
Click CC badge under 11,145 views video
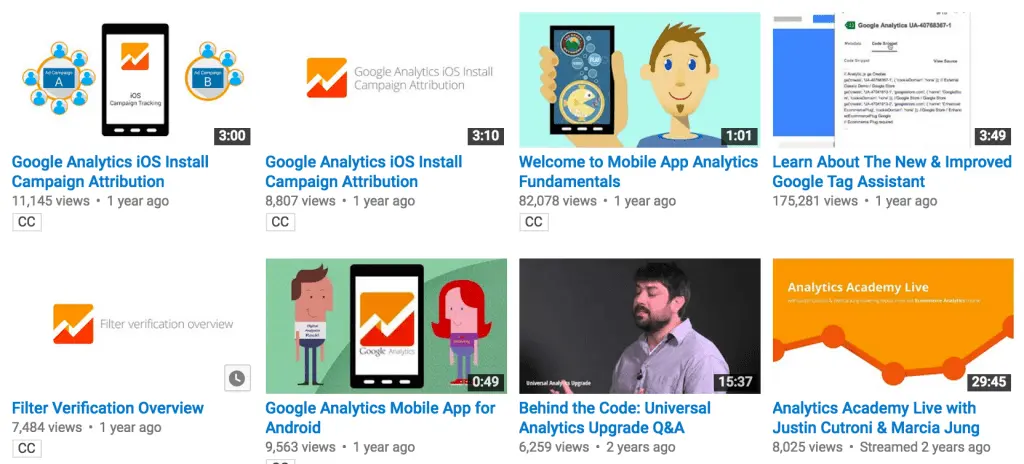(x=27, y=222)
